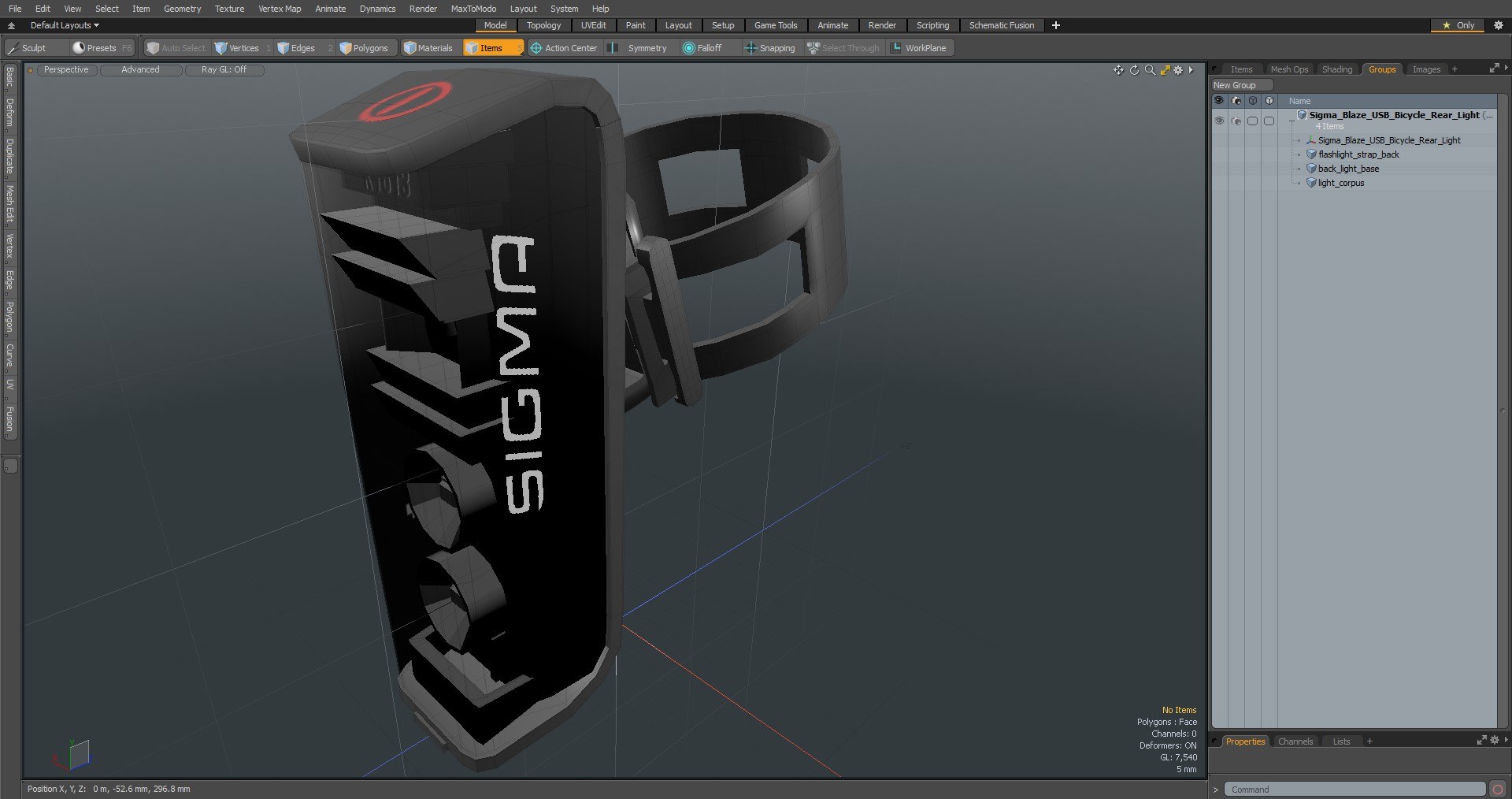Add a new layout tab with plus
This screenshot has width=1512, height=799.
tap(1056, 25)
